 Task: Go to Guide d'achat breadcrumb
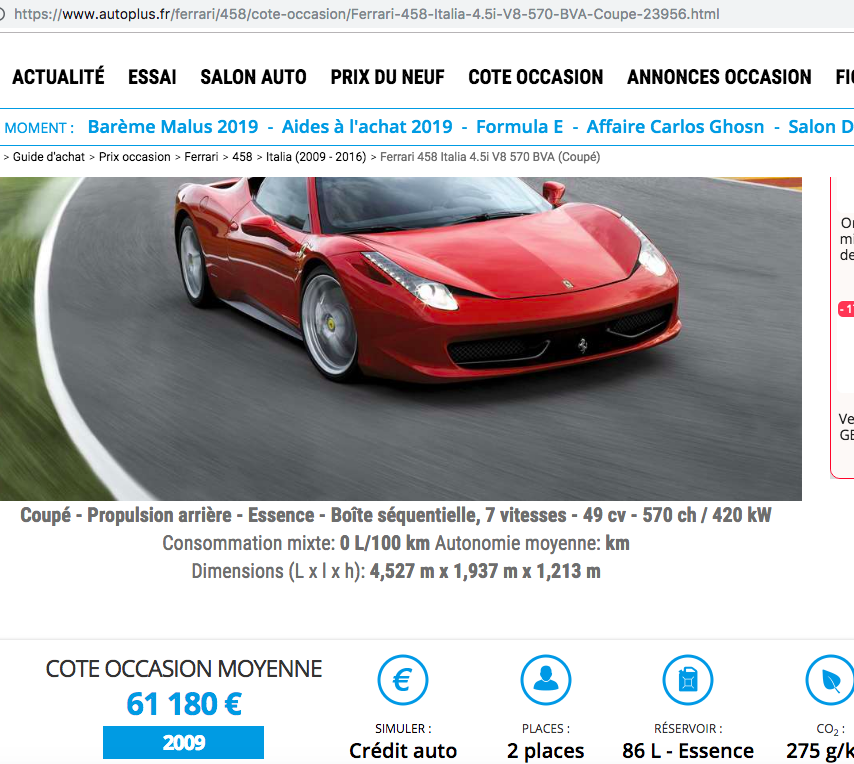click(x=48, y=157)
